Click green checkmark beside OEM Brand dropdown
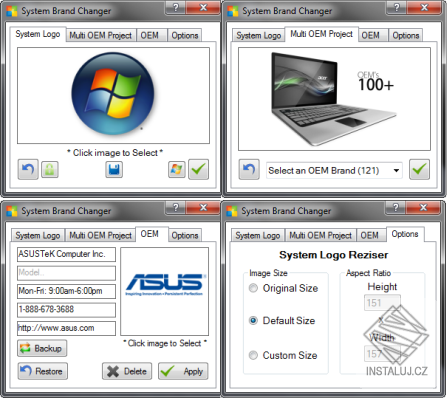 tap(419, 169)
